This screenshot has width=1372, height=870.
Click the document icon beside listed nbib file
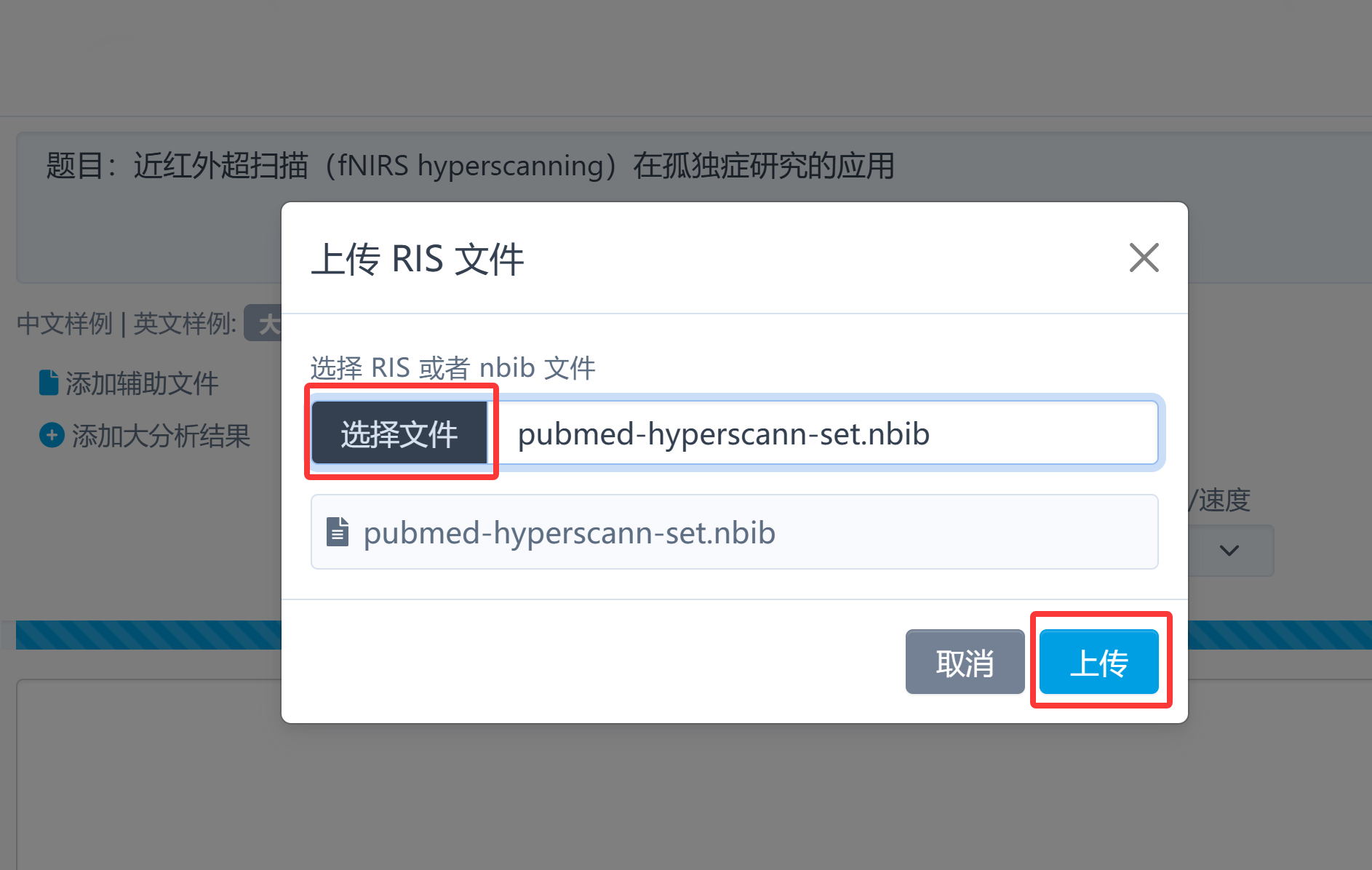[338, 532]
